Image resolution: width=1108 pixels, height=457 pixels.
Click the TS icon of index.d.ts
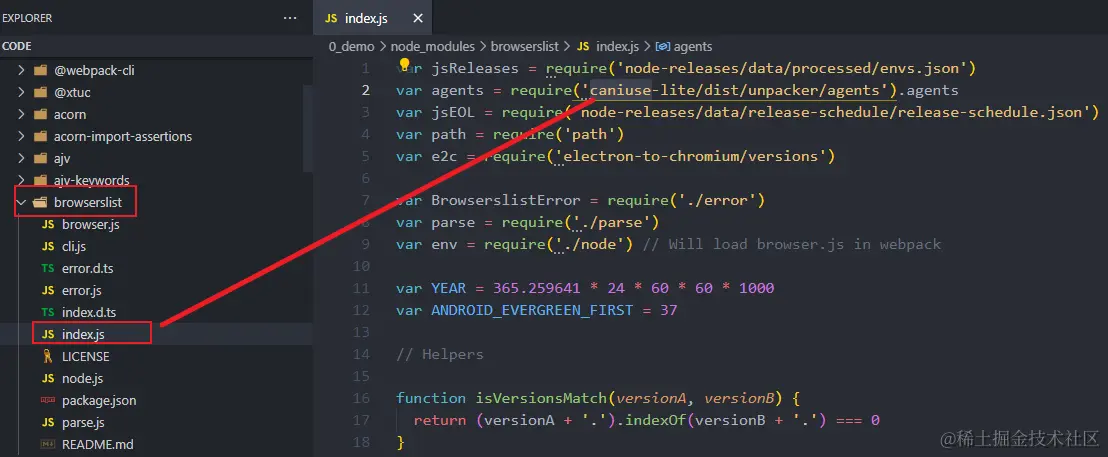coord(48,312)
